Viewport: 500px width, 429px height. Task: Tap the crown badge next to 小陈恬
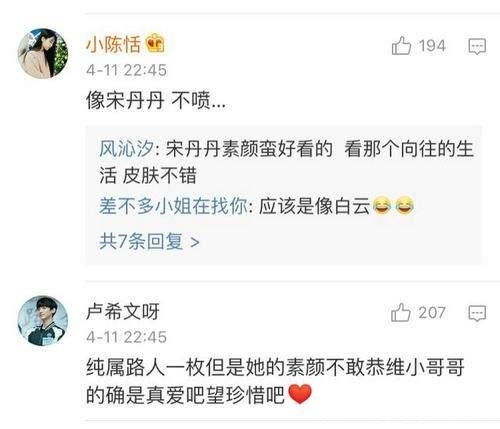[155, 43]
